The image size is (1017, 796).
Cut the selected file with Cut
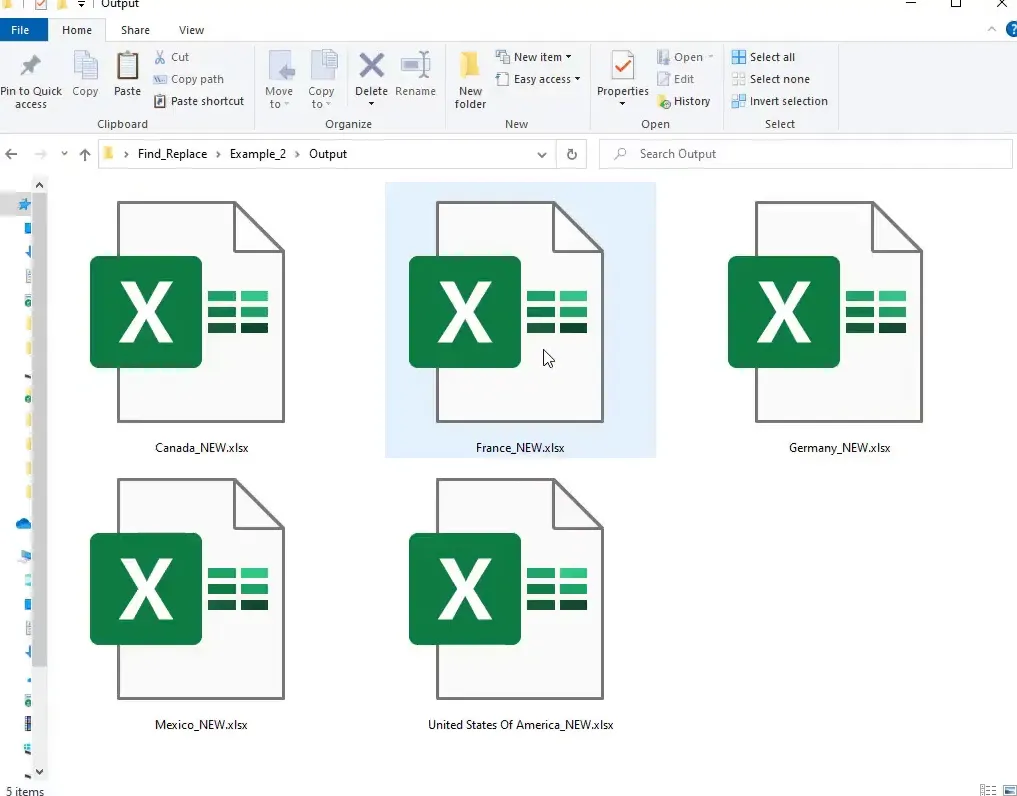(x=172, y=57)
